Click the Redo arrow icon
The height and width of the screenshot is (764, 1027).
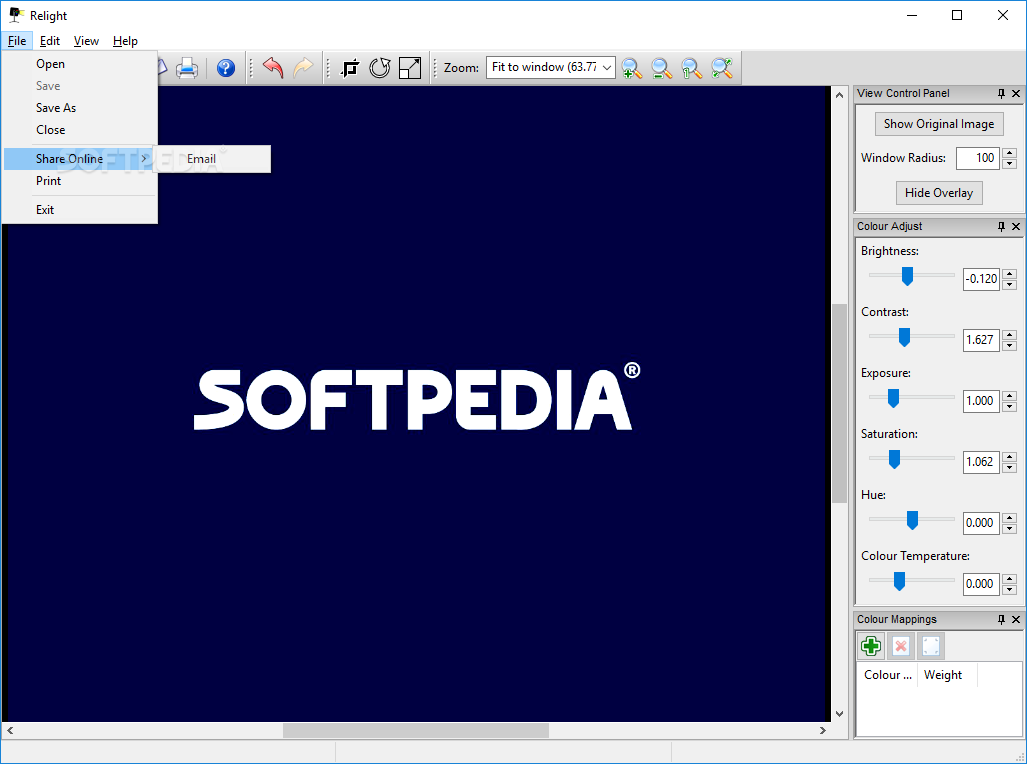tap(303, 68)
